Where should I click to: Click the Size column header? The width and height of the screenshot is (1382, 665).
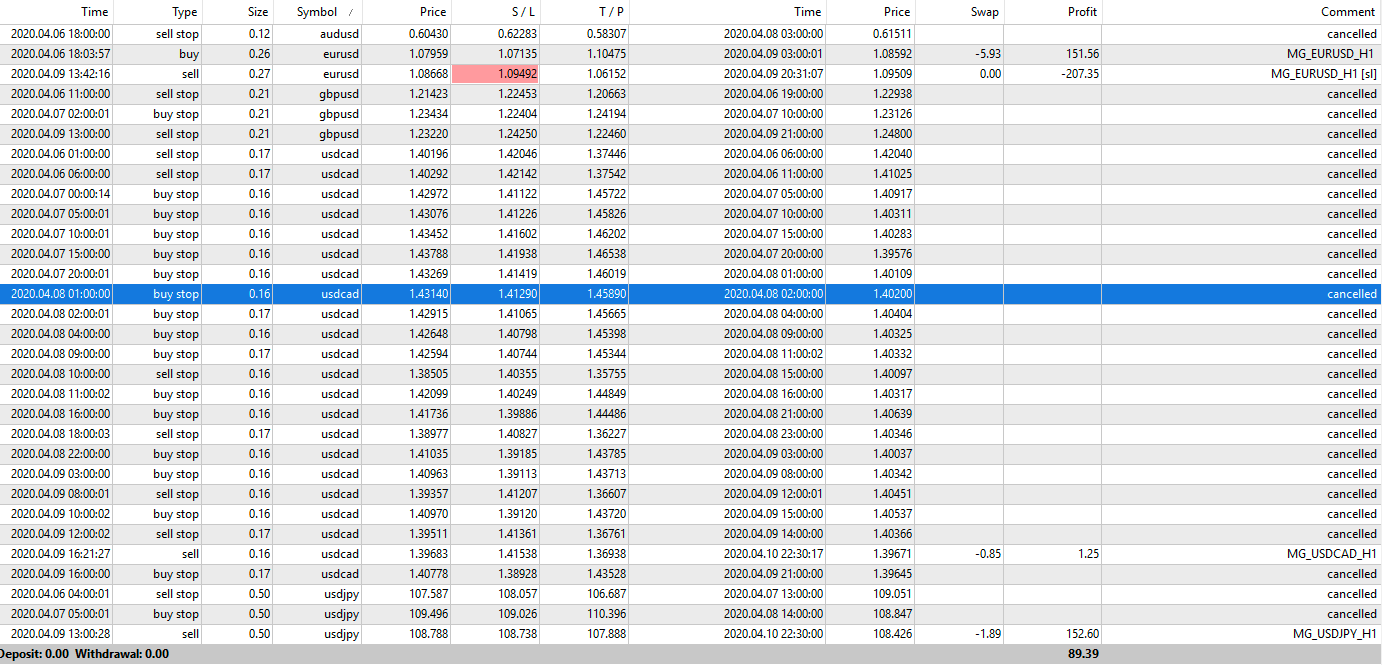pyautogui.click(x=258, y=12)
